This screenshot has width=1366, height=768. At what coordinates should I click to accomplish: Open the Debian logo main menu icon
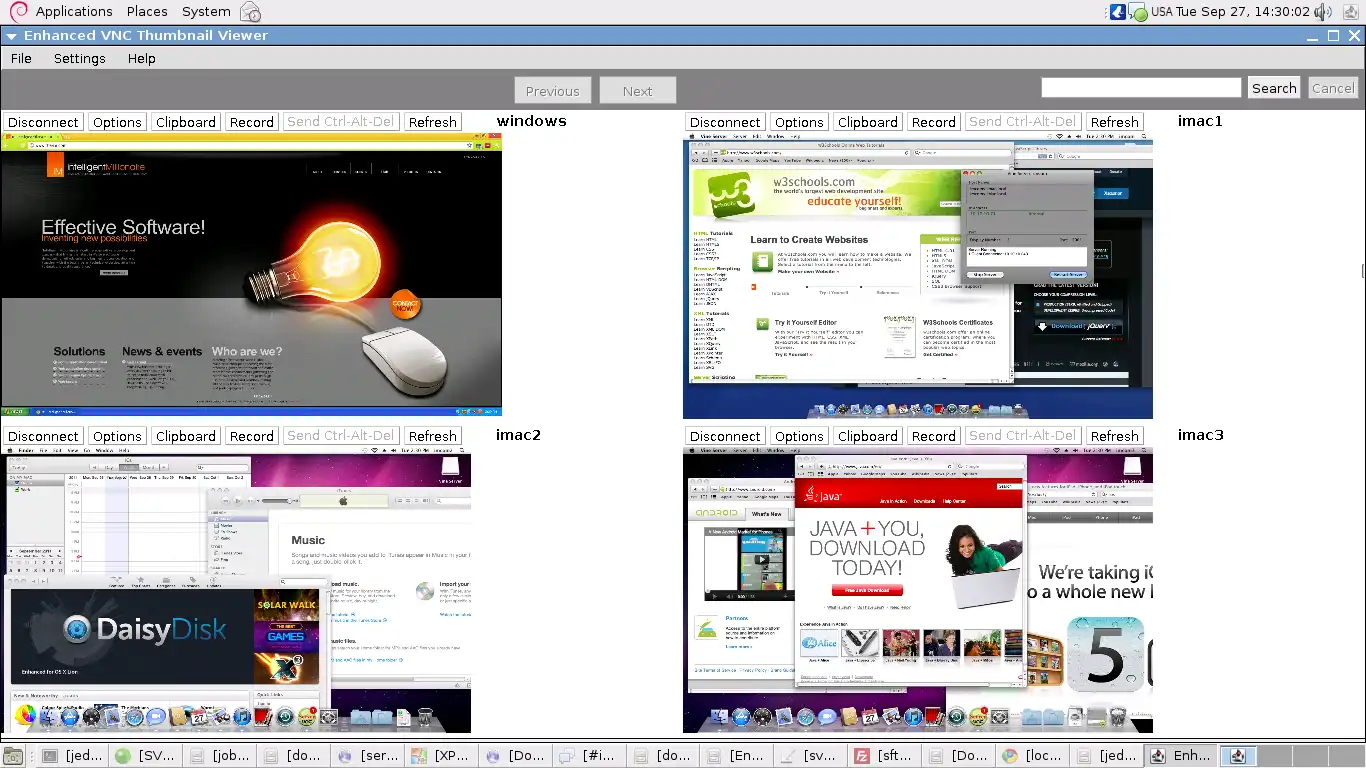tap(18, 12)
